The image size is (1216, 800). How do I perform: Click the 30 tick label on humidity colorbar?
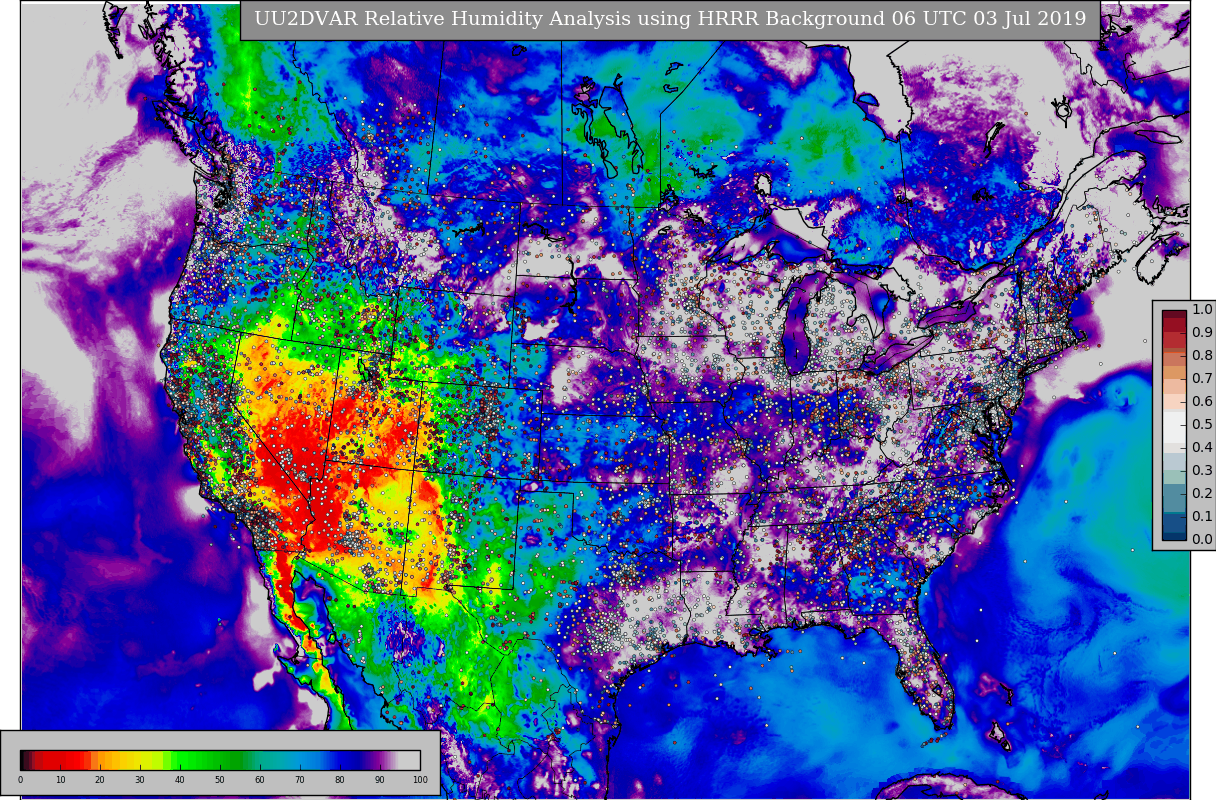click(140, 780)
